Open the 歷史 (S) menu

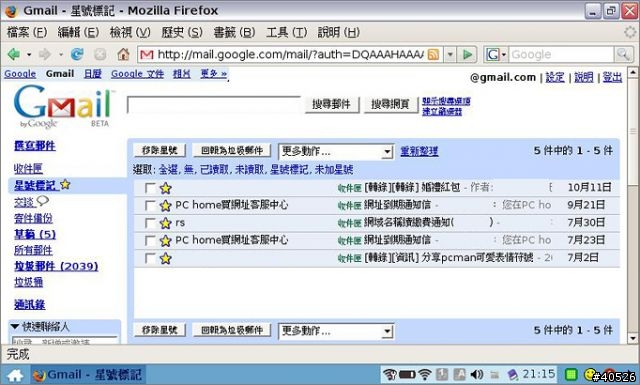182,32
